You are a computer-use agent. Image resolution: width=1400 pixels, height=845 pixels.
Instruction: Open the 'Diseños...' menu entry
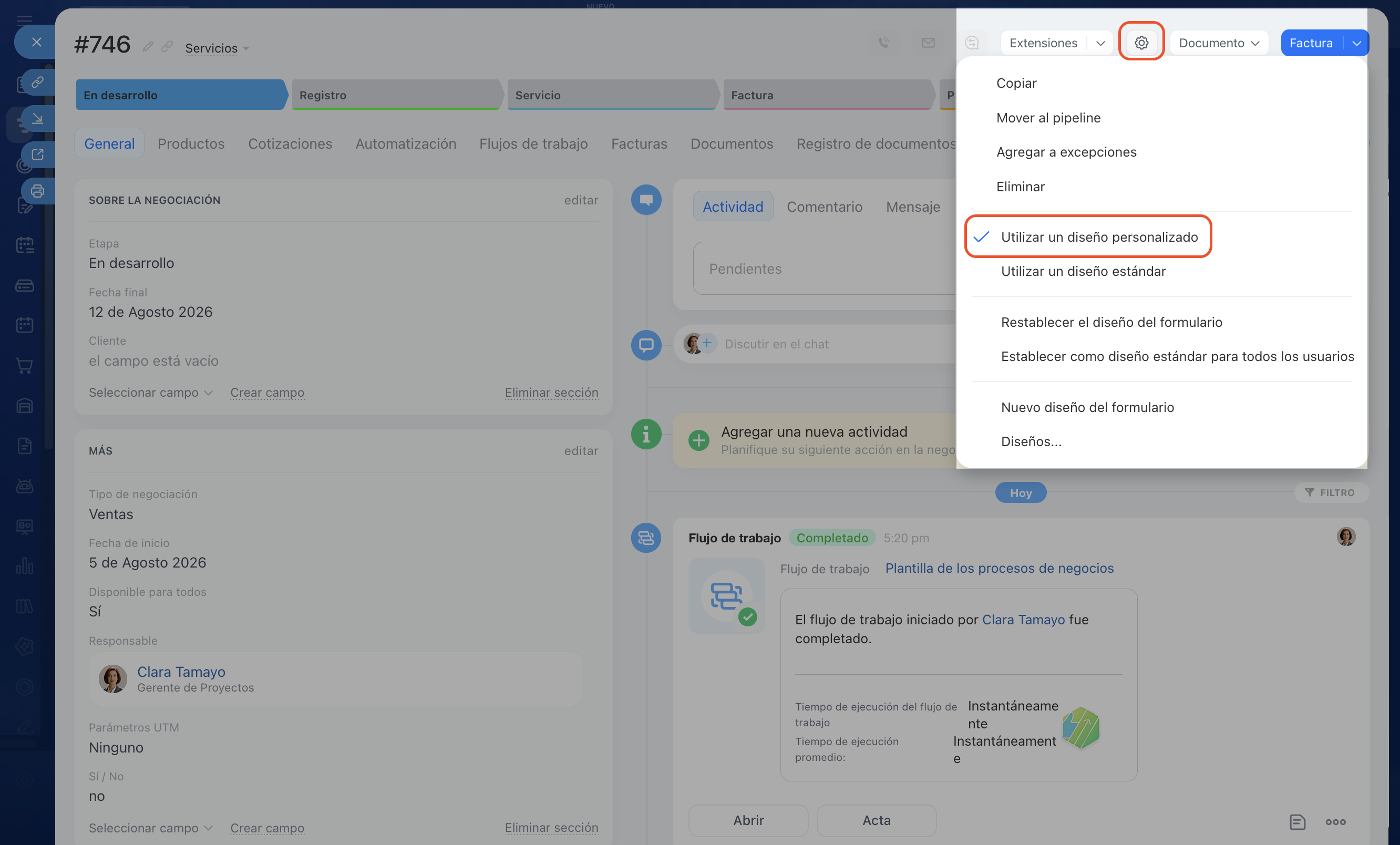click(x=1031, y=441)
